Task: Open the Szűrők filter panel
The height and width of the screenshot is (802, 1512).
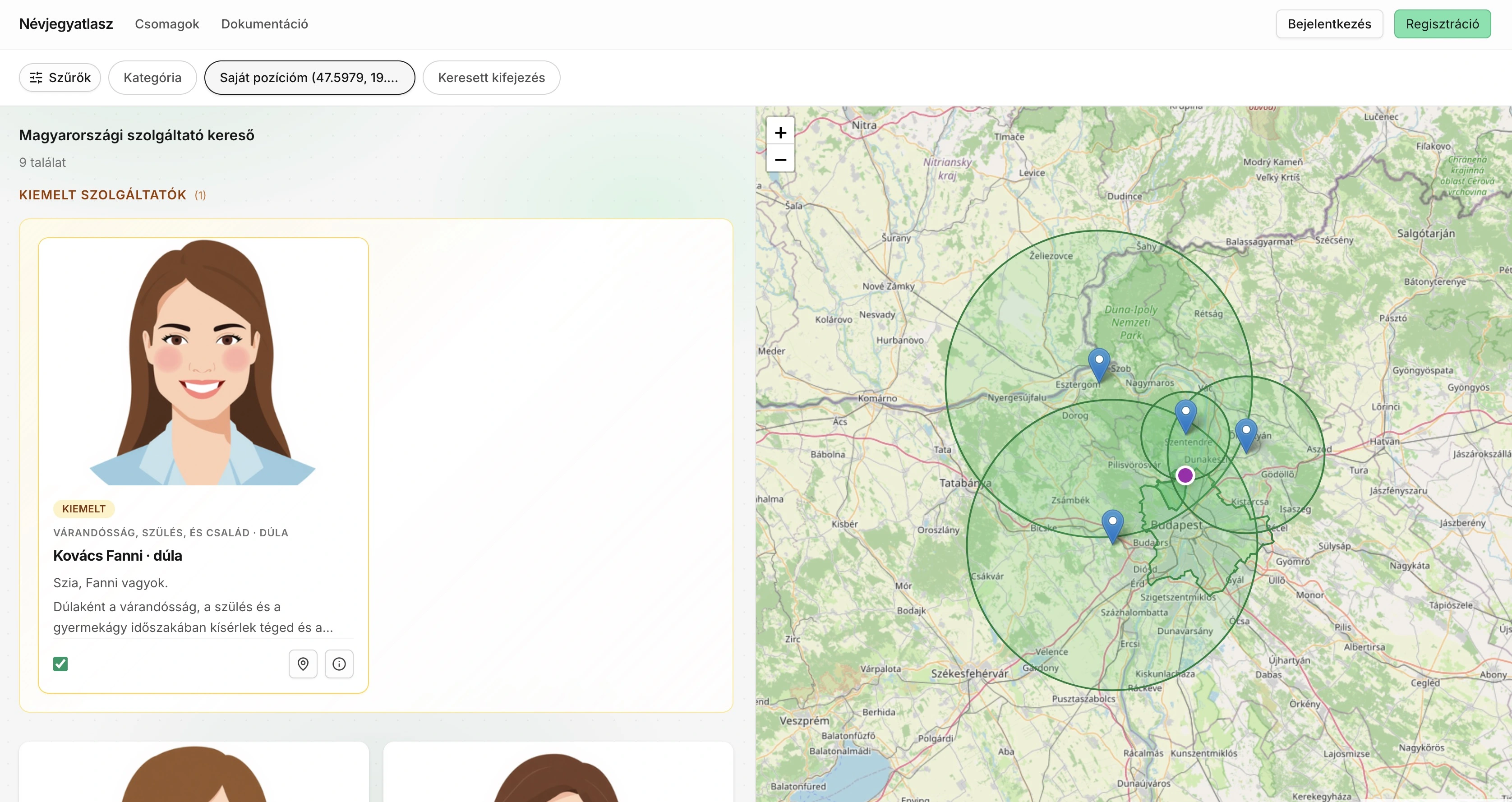Action: (60, 78)
